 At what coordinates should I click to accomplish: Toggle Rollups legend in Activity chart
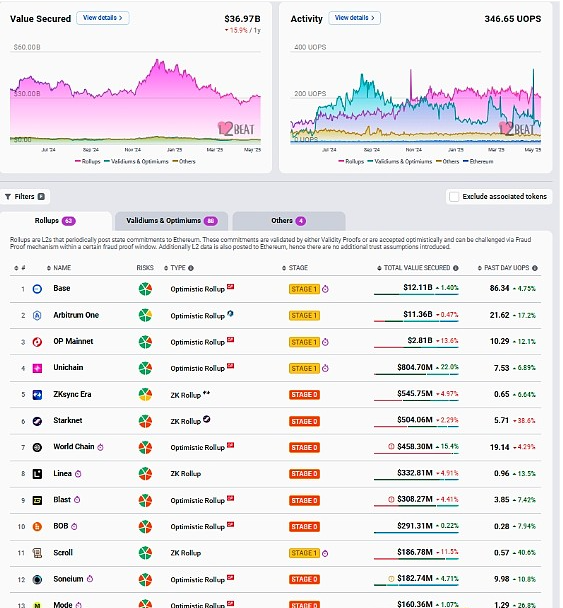351,162
